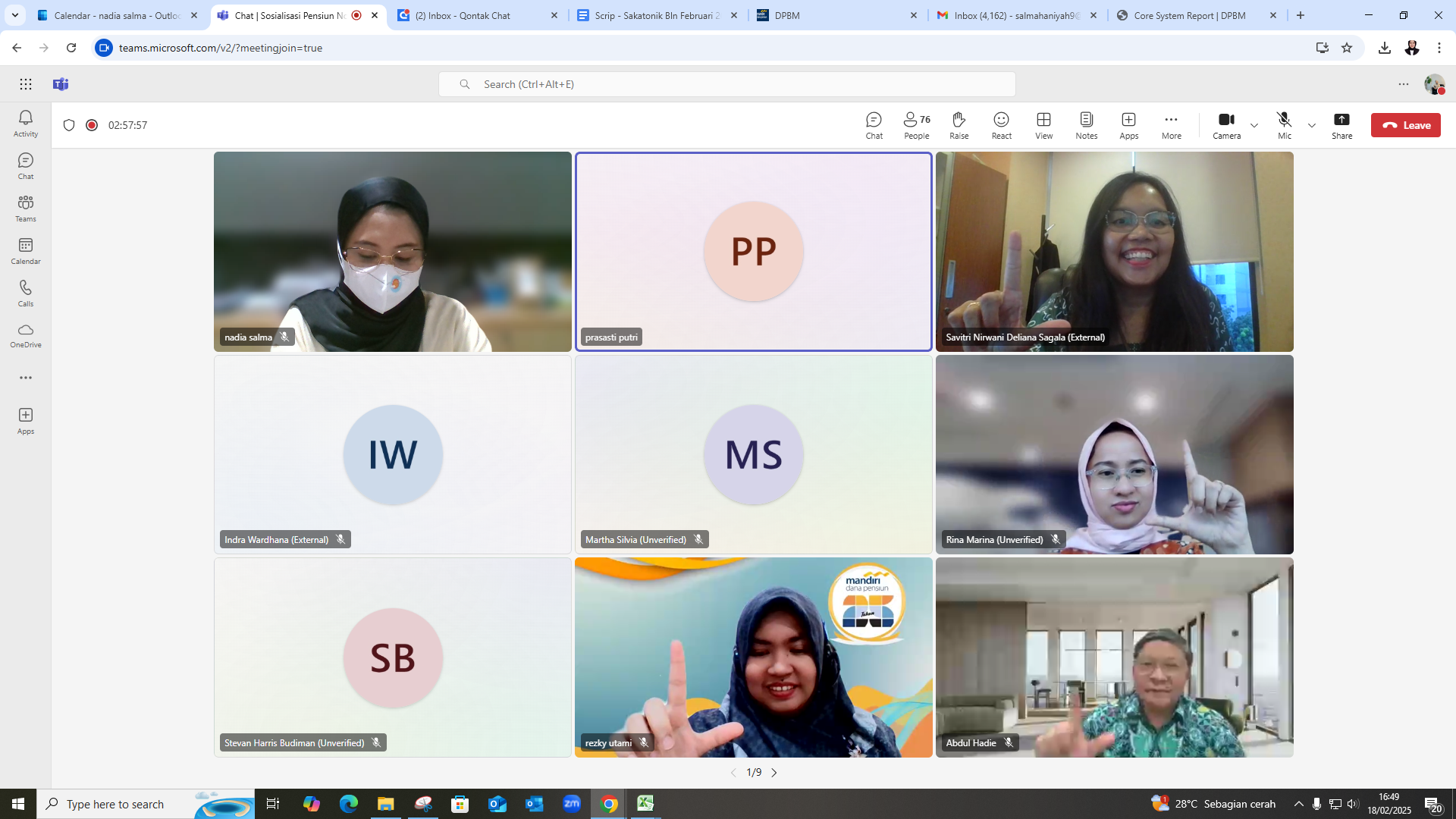Open Chat in Teams sidebar

[x=26, y=166]
